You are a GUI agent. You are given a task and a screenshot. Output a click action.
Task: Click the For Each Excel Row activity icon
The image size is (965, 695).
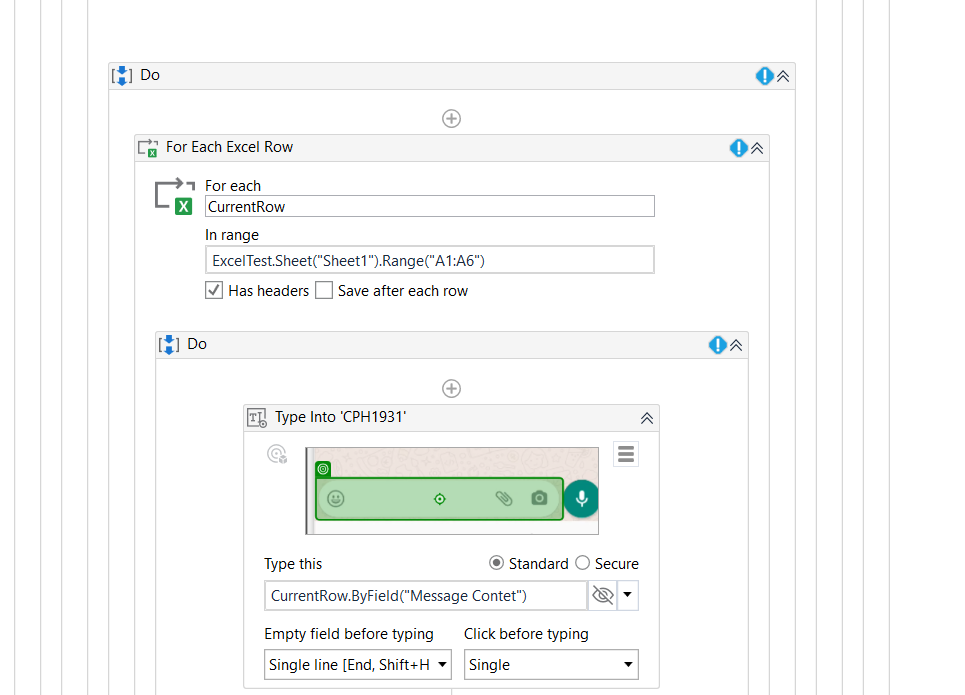[x=148, y=148]
